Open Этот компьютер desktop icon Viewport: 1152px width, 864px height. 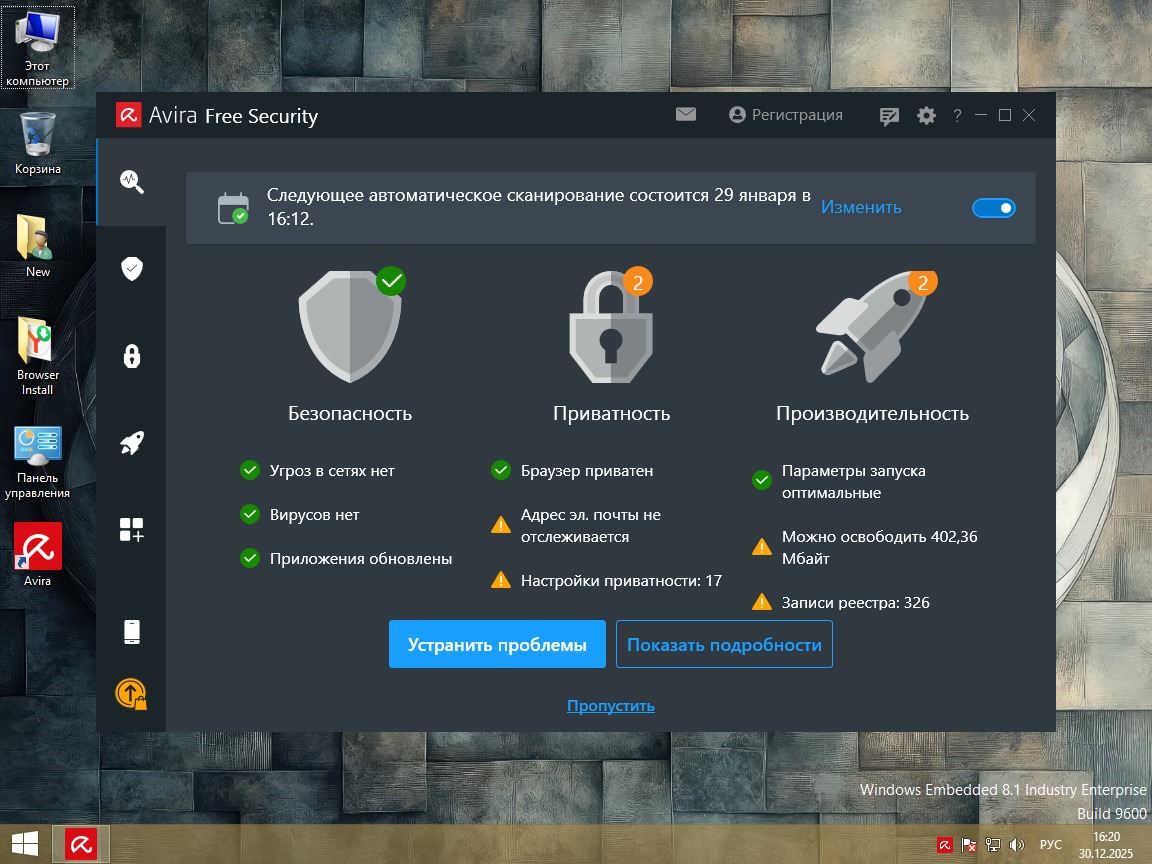pyautogui.click(x=37, y=47)
